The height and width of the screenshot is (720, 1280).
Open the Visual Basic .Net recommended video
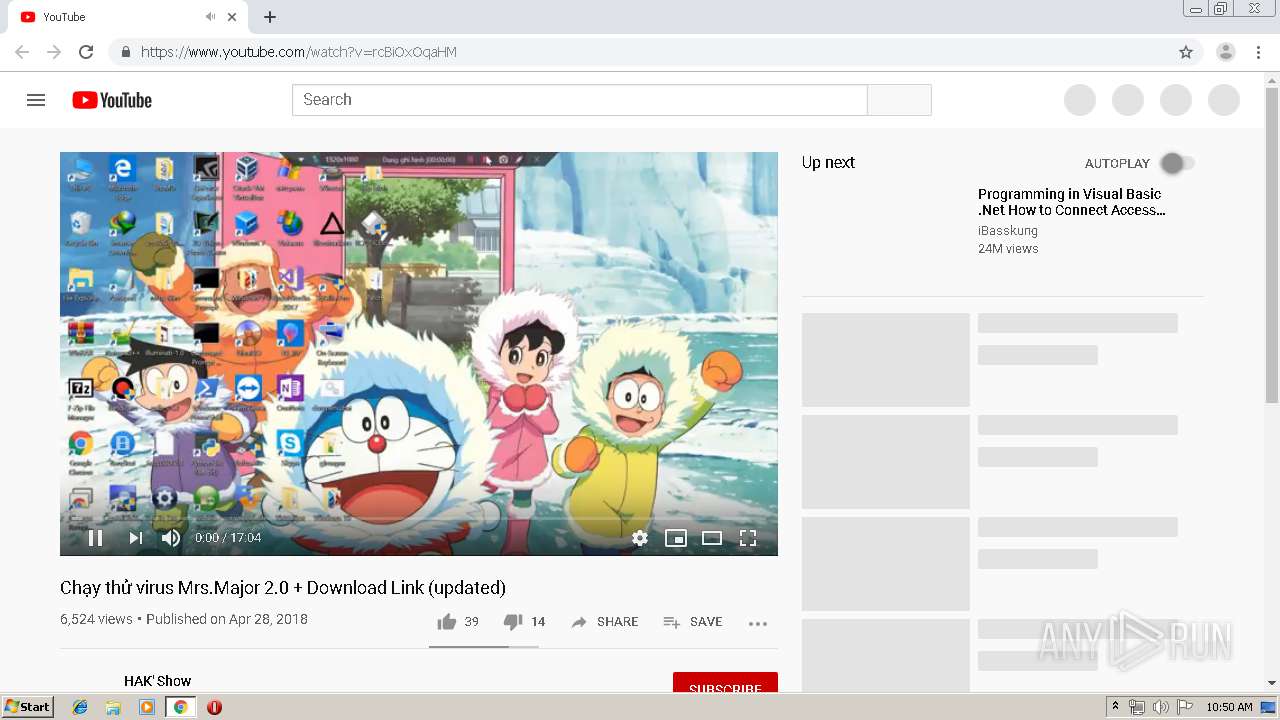[1072, 202]
